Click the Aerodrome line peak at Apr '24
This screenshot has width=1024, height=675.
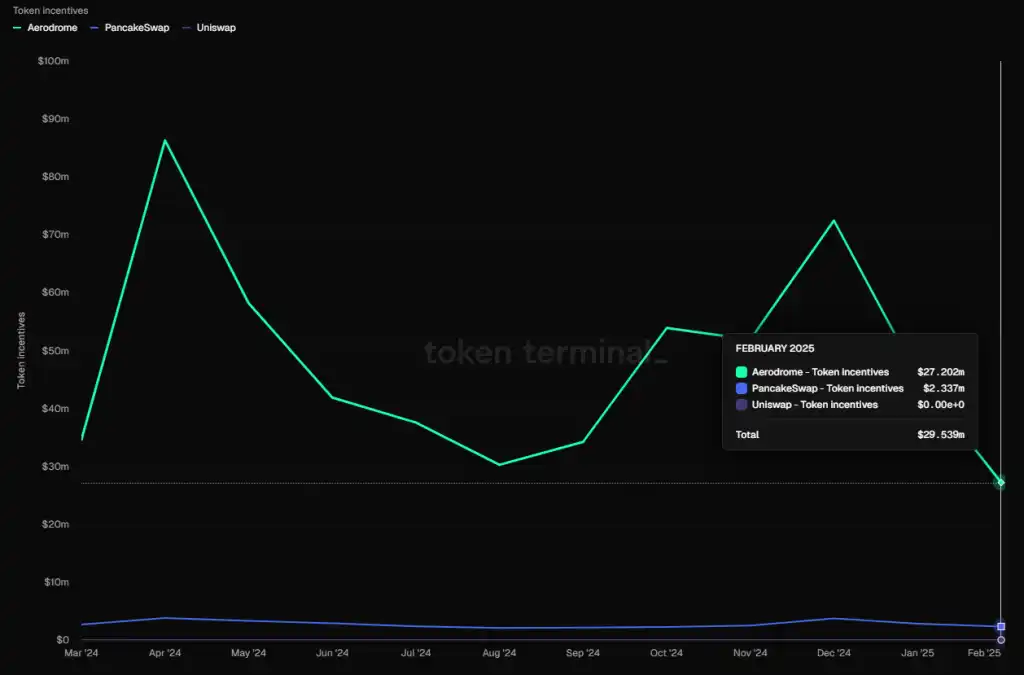pyautogui.click(x=165, y=140)
